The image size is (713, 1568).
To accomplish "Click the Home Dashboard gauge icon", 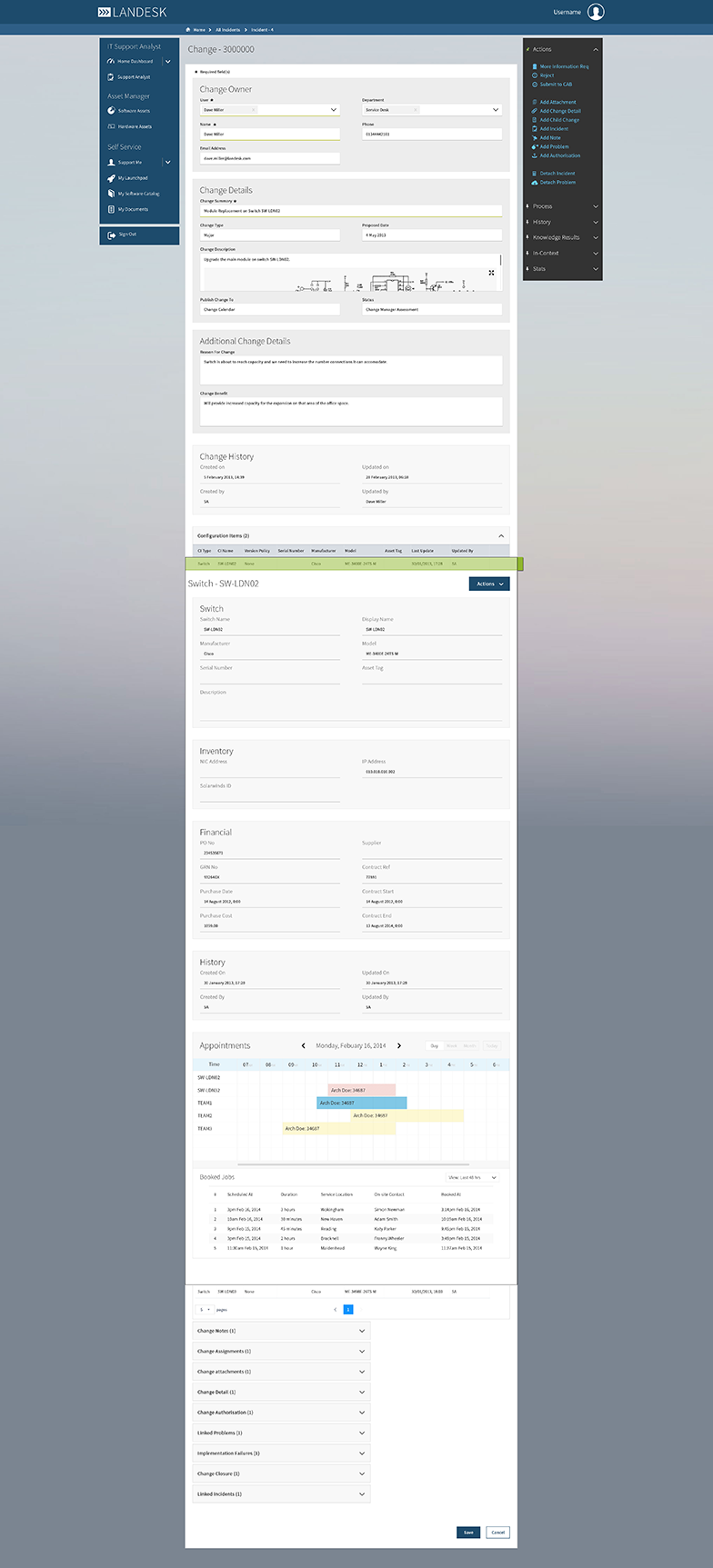I will coord(110,62).
